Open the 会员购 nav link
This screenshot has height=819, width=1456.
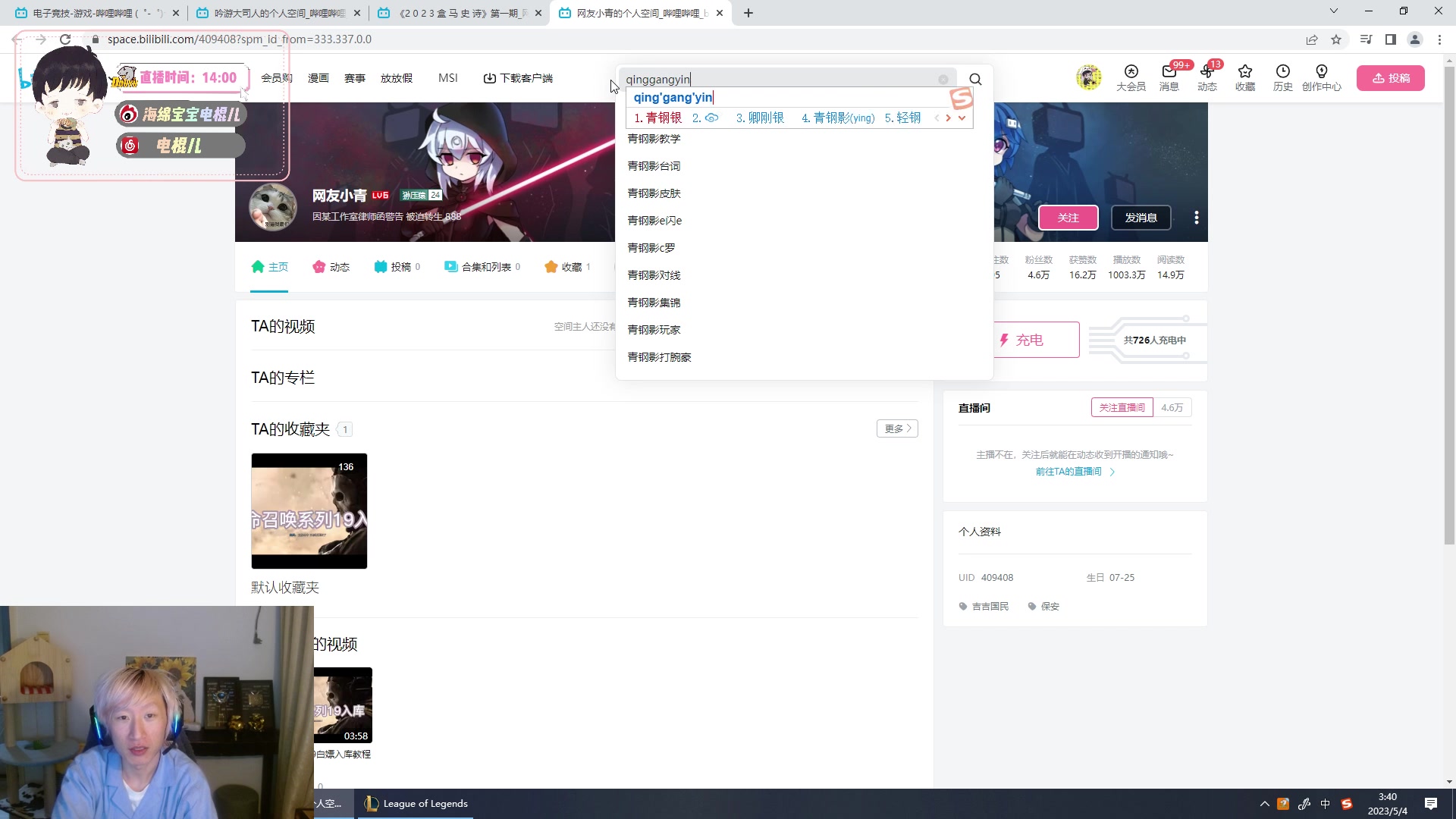pos(277,78)
